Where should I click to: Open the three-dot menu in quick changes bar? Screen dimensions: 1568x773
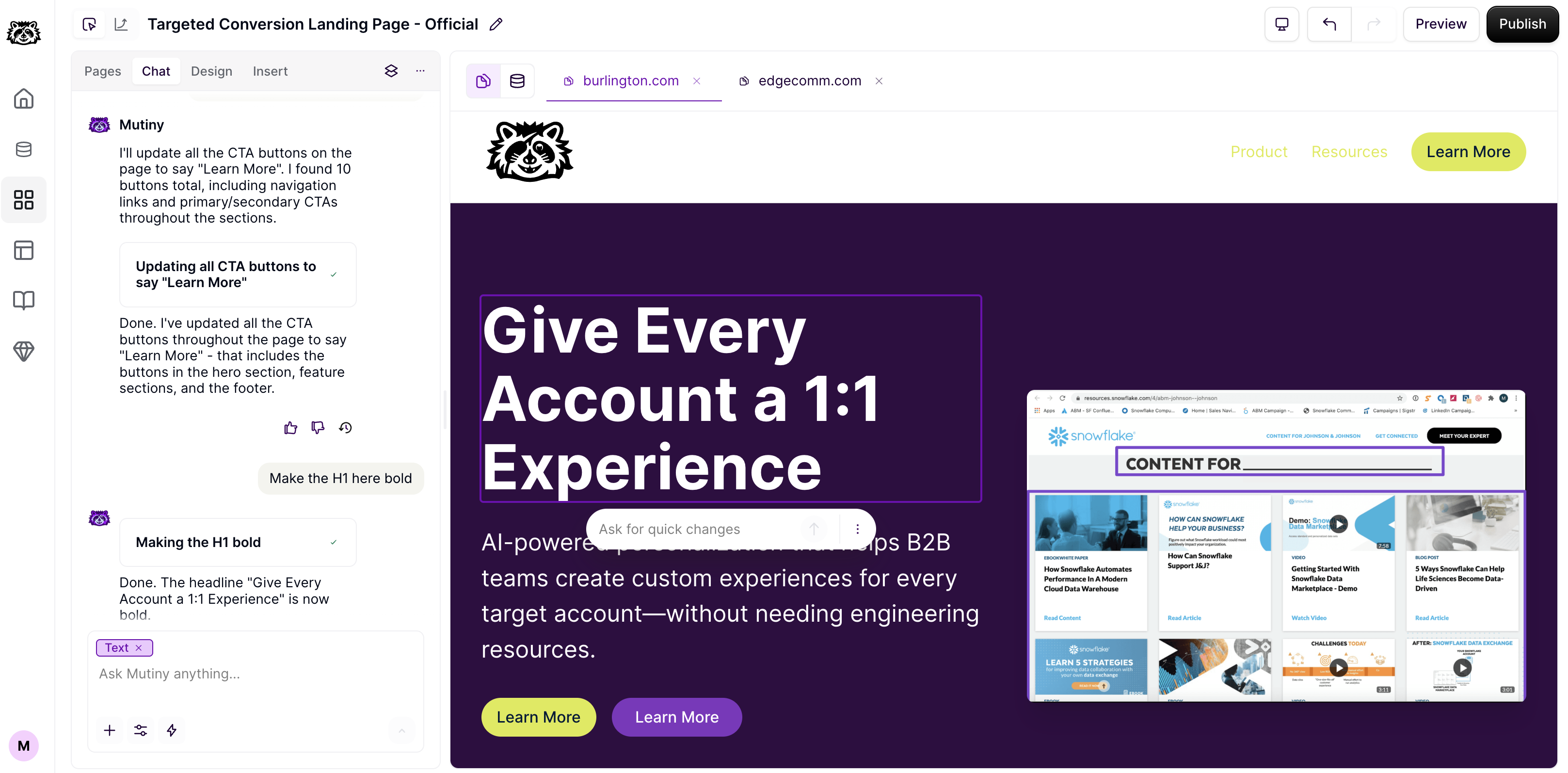pyautogui.click(x=857, y=529)
